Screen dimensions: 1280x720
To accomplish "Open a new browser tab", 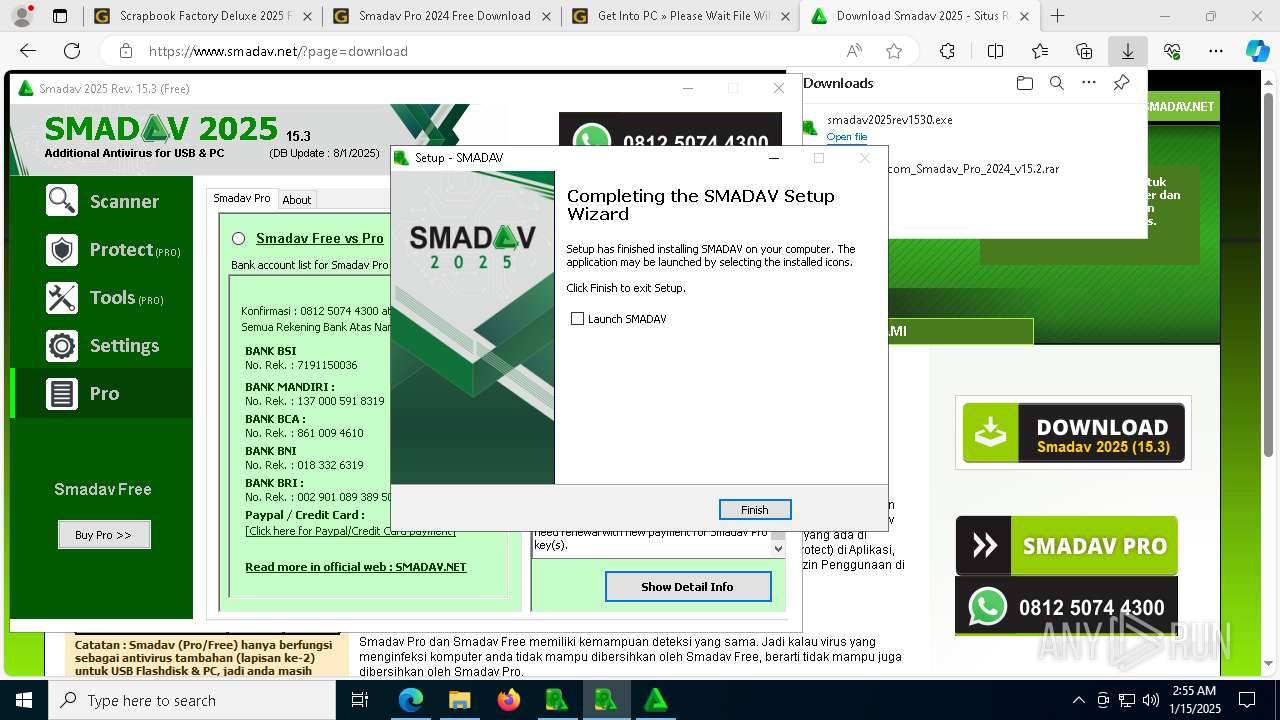I will (1057, 16).
